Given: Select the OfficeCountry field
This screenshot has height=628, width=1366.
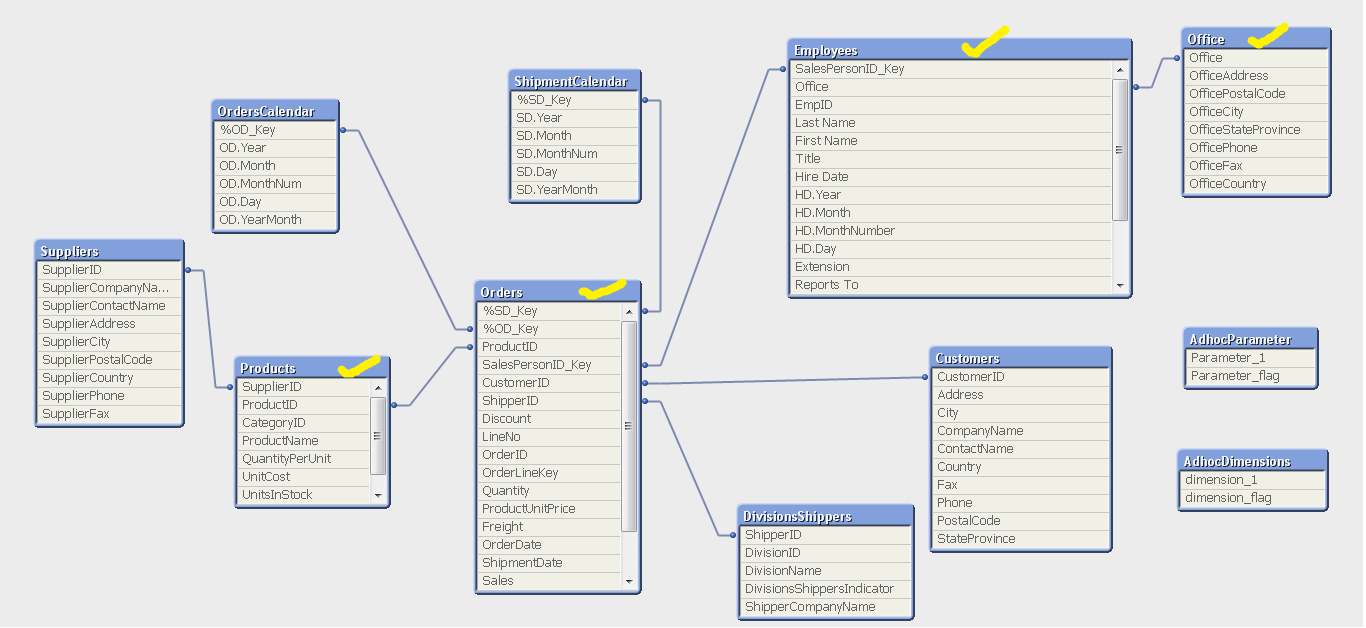Looking at the screenshot, I should 1257,183.
